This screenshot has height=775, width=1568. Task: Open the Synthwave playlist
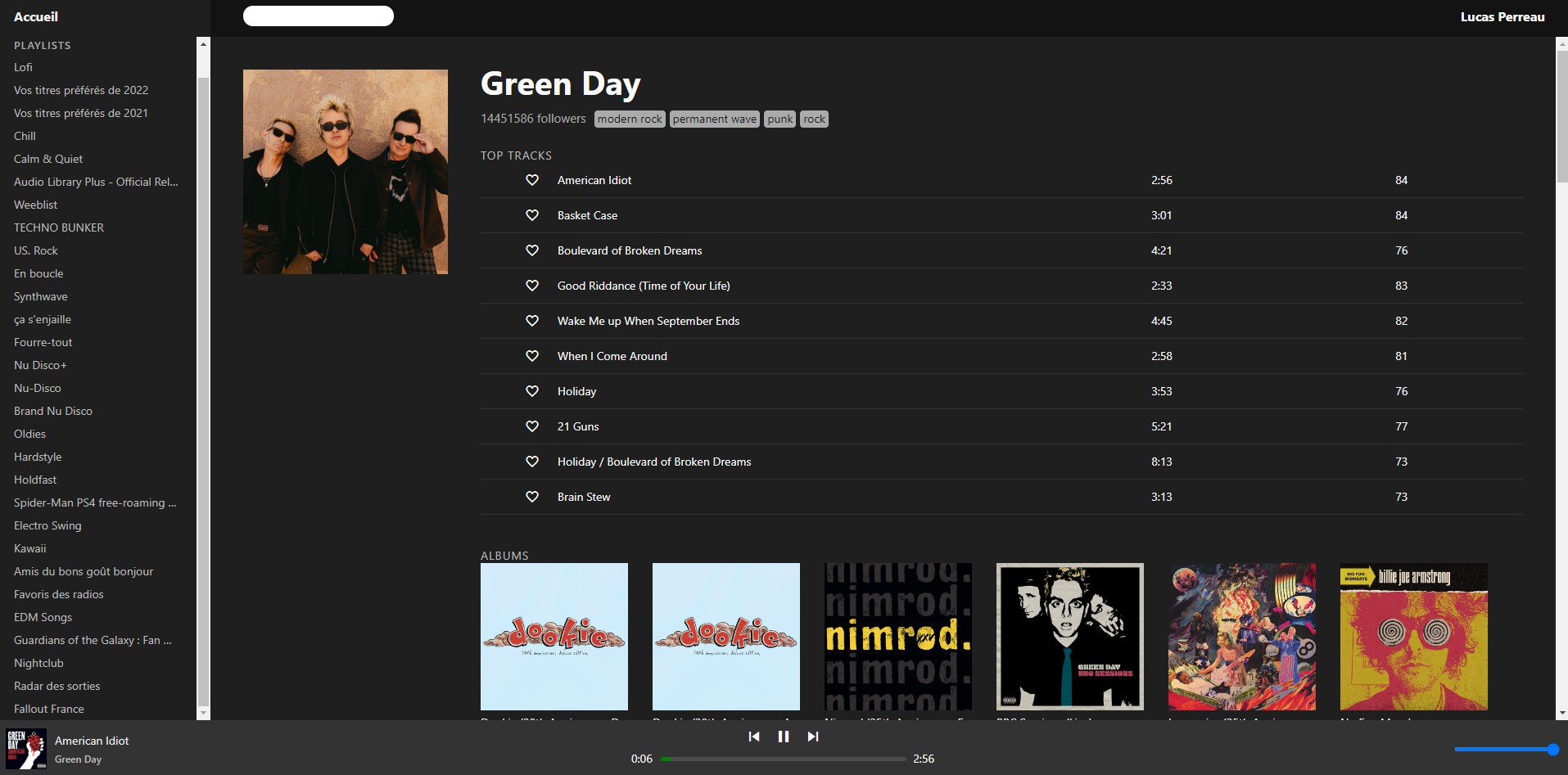tap(41, 296)
